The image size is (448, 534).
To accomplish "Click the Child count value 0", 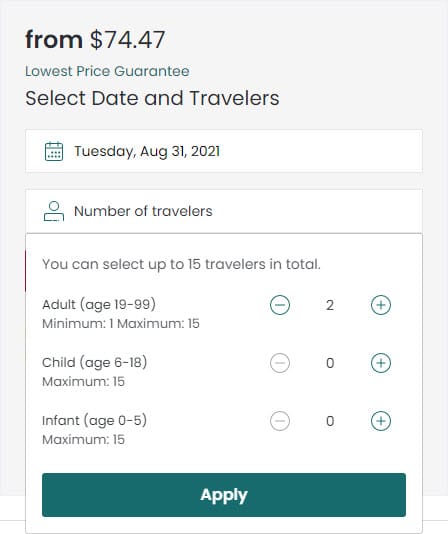I will [330, 363].
